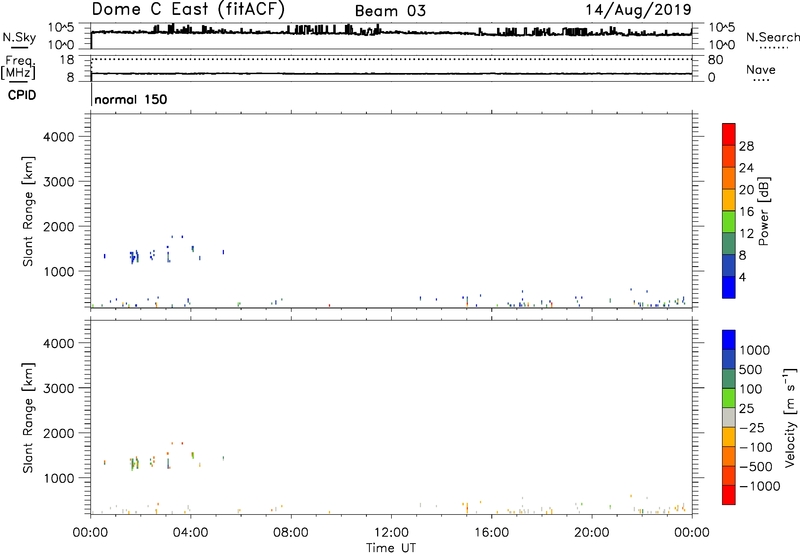Viewport: 800px width, 554px height.
Task: Click the "04:00" time axis label
Action: tap(190, 533)
